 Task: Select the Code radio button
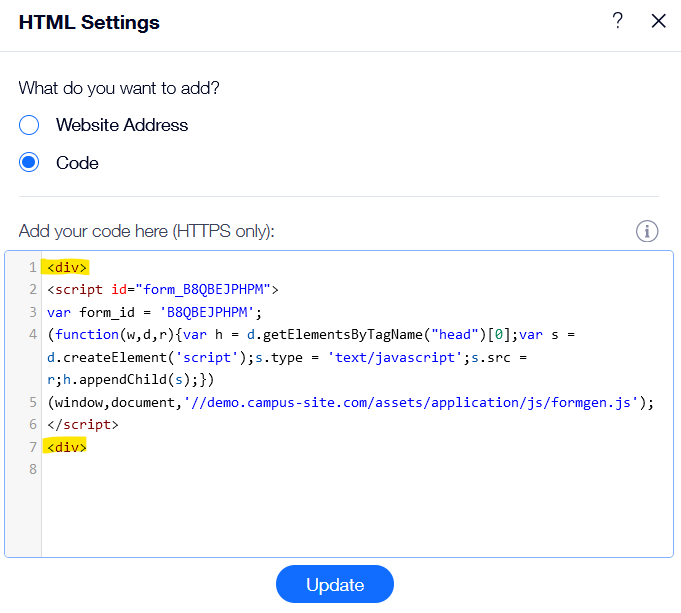[x=29, y=162]
